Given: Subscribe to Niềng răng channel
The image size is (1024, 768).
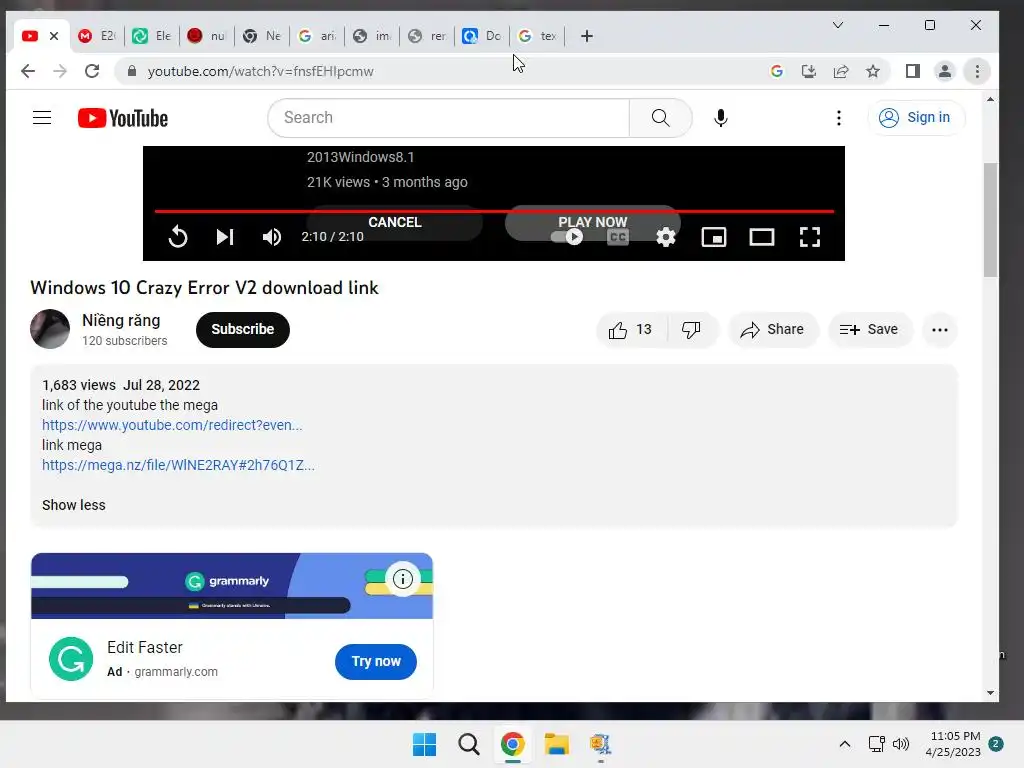Looking at the screenshot, I should click(x=242, y=329).
